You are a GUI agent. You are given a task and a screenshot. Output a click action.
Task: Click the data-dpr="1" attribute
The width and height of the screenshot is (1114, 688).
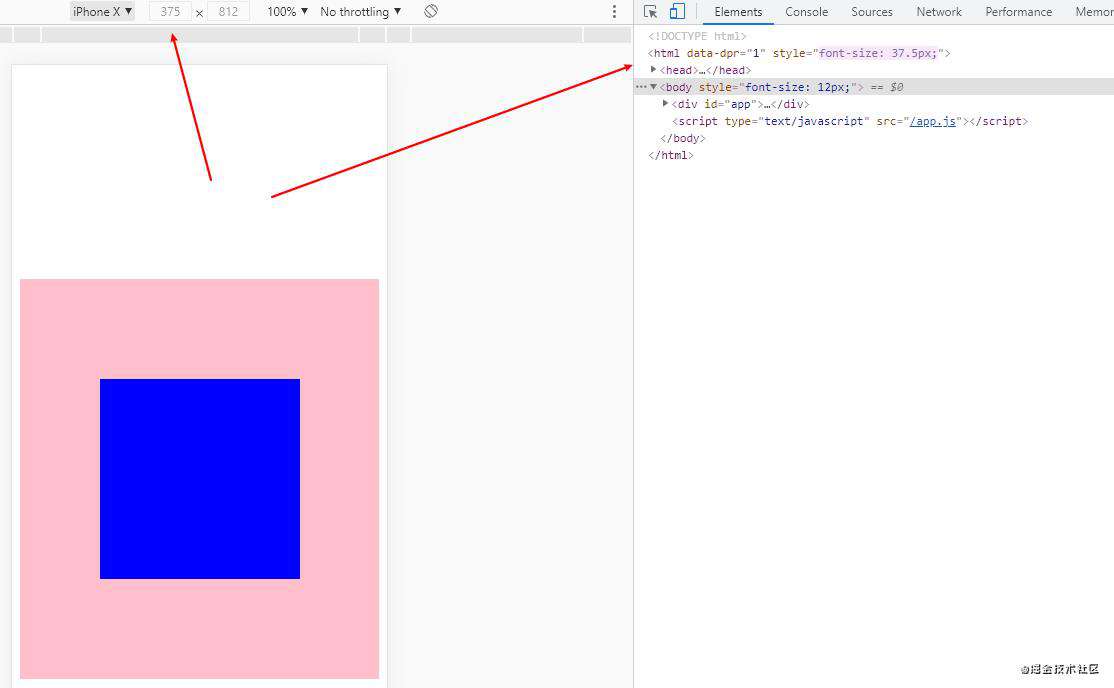click(x=726, y=53)
